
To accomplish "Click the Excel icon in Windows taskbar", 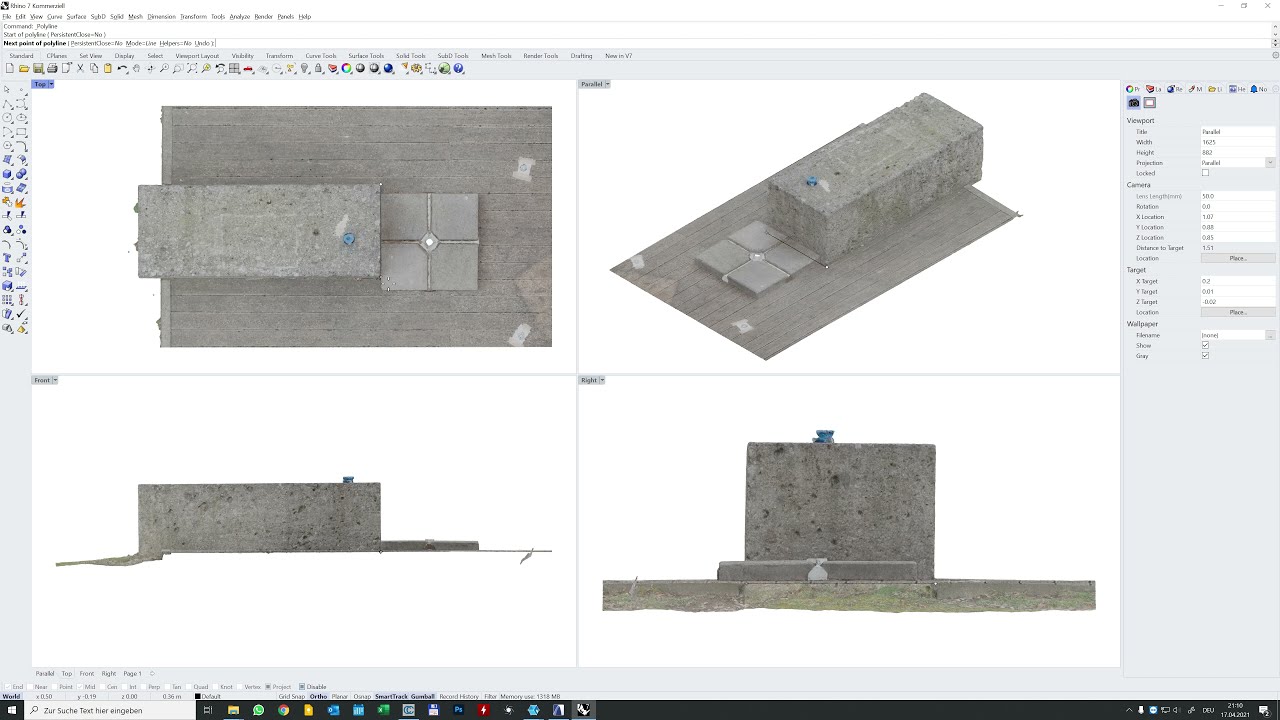I will click(383, 710).
